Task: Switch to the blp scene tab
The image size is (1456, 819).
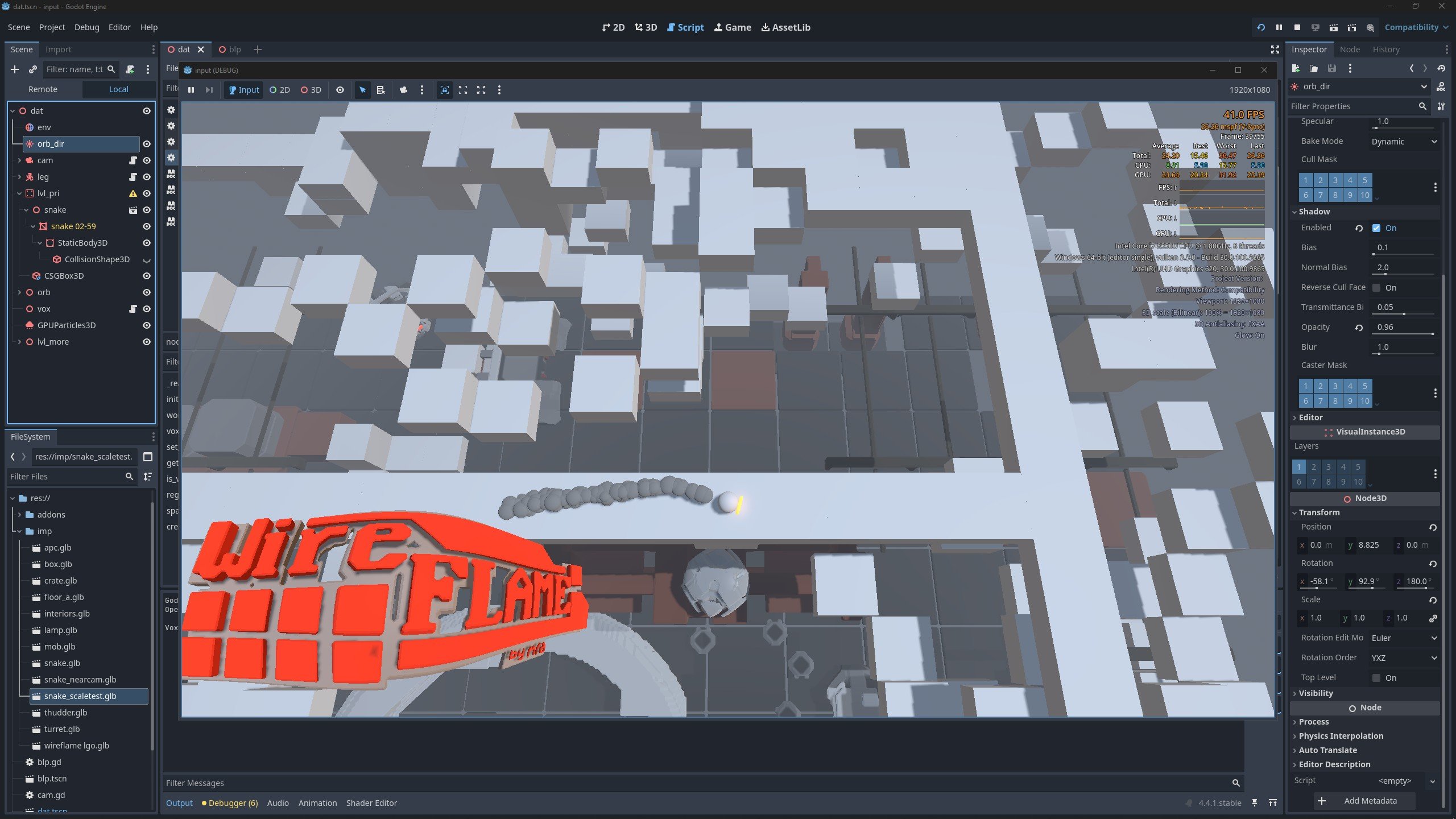Action: click(230, 49)
